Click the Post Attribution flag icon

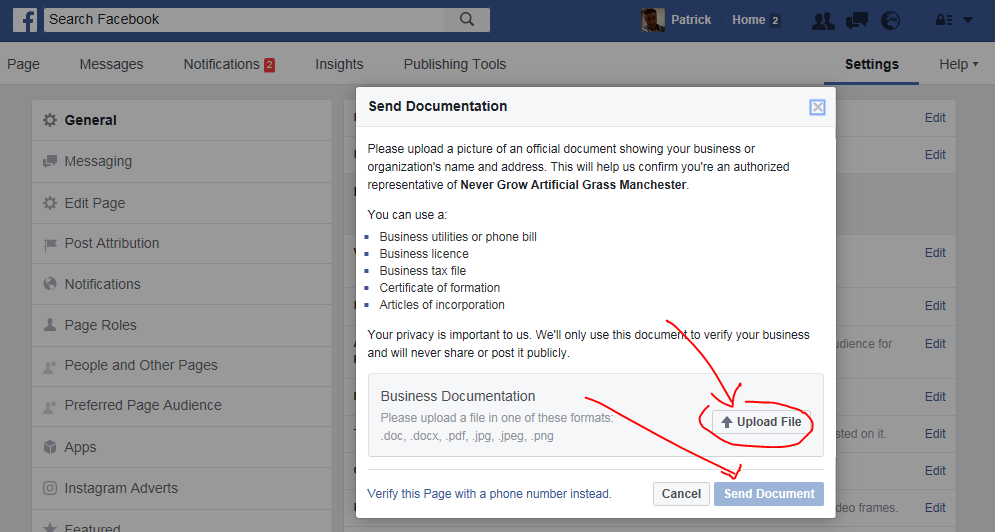pyautogui.click(x=49, y=244)
